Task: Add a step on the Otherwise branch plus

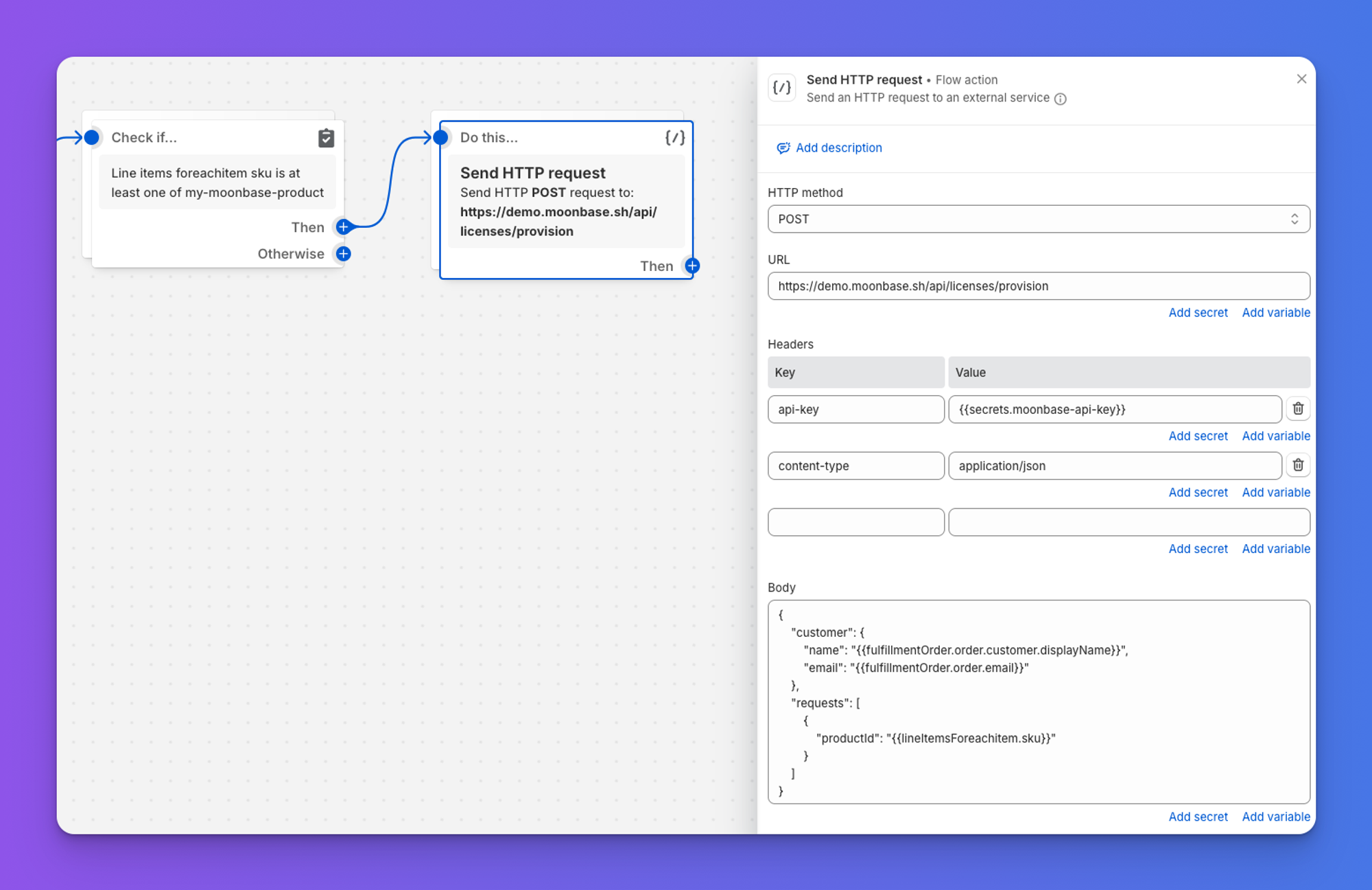Action: point(344,254)
